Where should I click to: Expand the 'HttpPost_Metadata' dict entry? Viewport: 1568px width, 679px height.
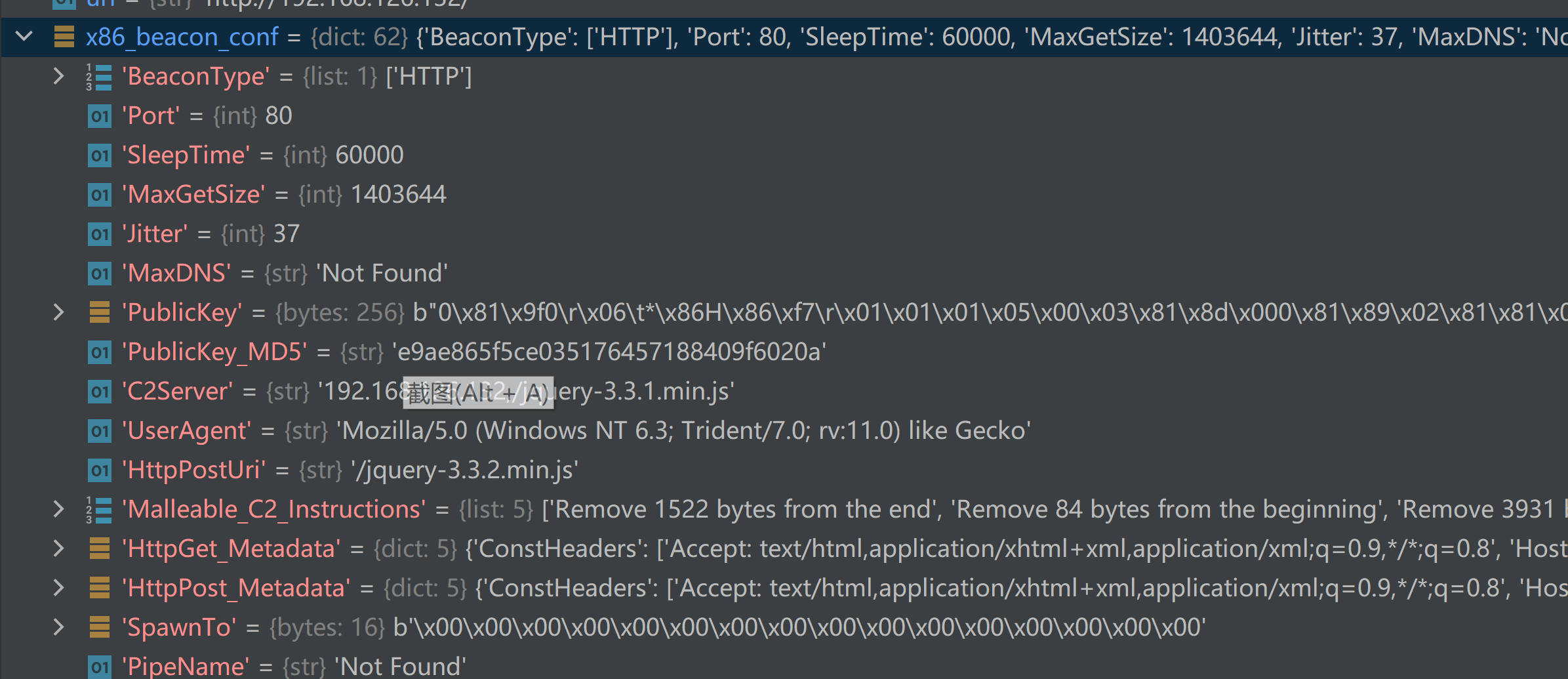tap(58, 588)
